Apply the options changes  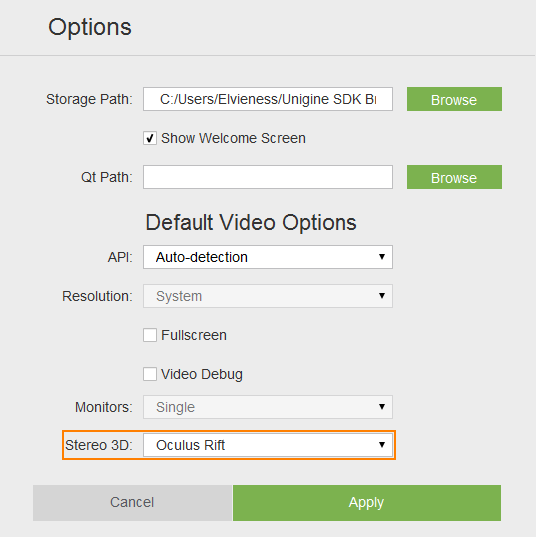click(367, 503)
